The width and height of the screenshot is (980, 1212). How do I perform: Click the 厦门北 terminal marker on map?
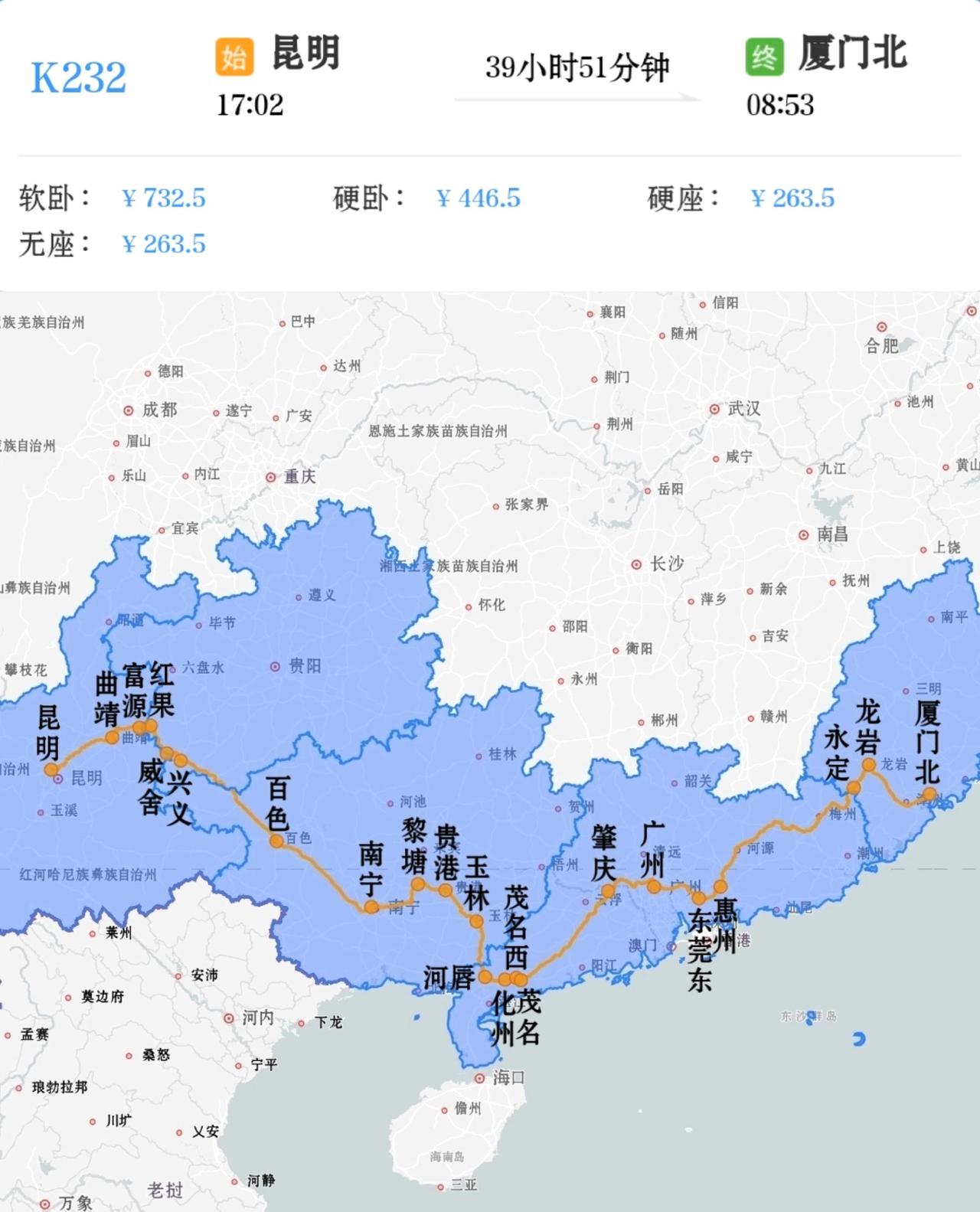tap(929, 795)
